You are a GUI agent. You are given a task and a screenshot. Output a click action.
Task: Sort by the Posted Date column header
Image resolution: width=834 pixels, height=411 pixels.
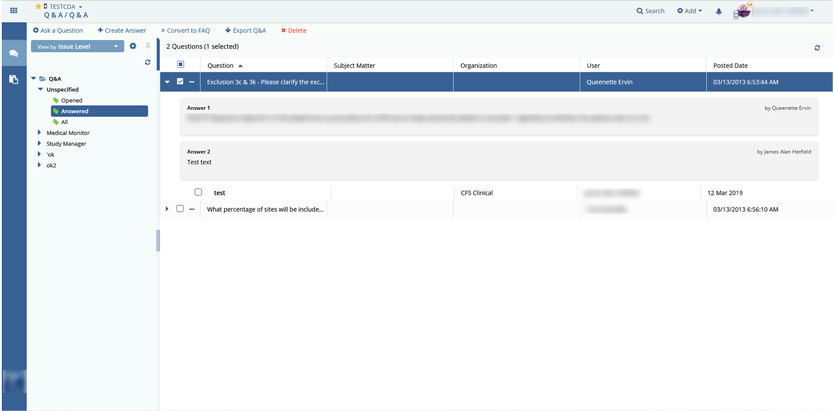click(731, 65)
